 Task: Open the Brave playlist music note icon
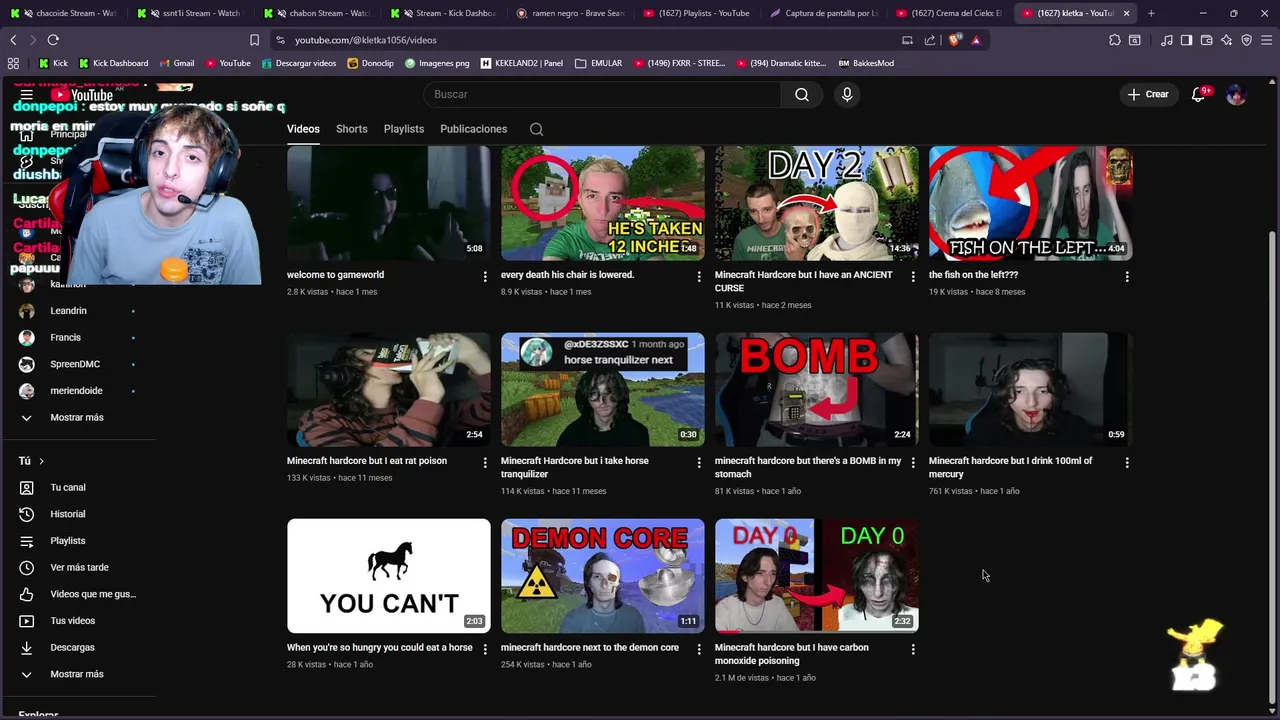(x=1167, y=40)
